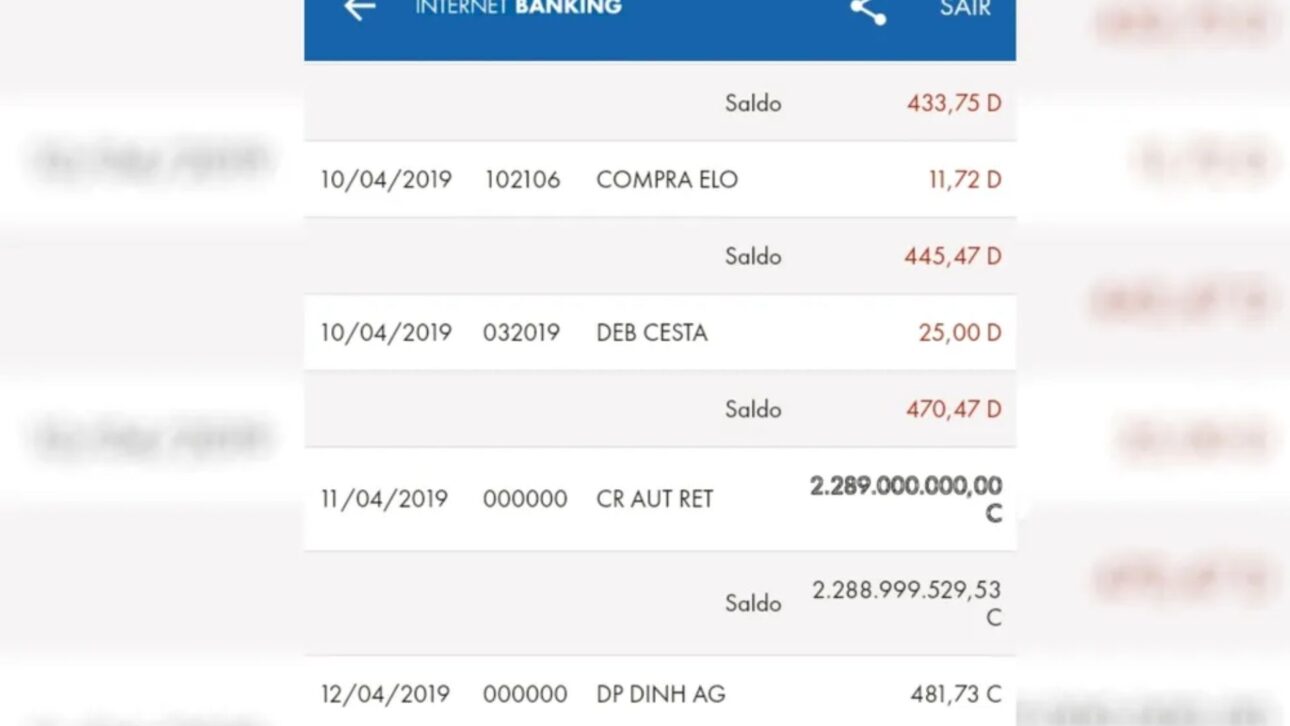Image resolution: width=1290 pixels, height=726 pixels.
Task: Select the COMPRA ELO transaction row
Action: pos(660,179)
